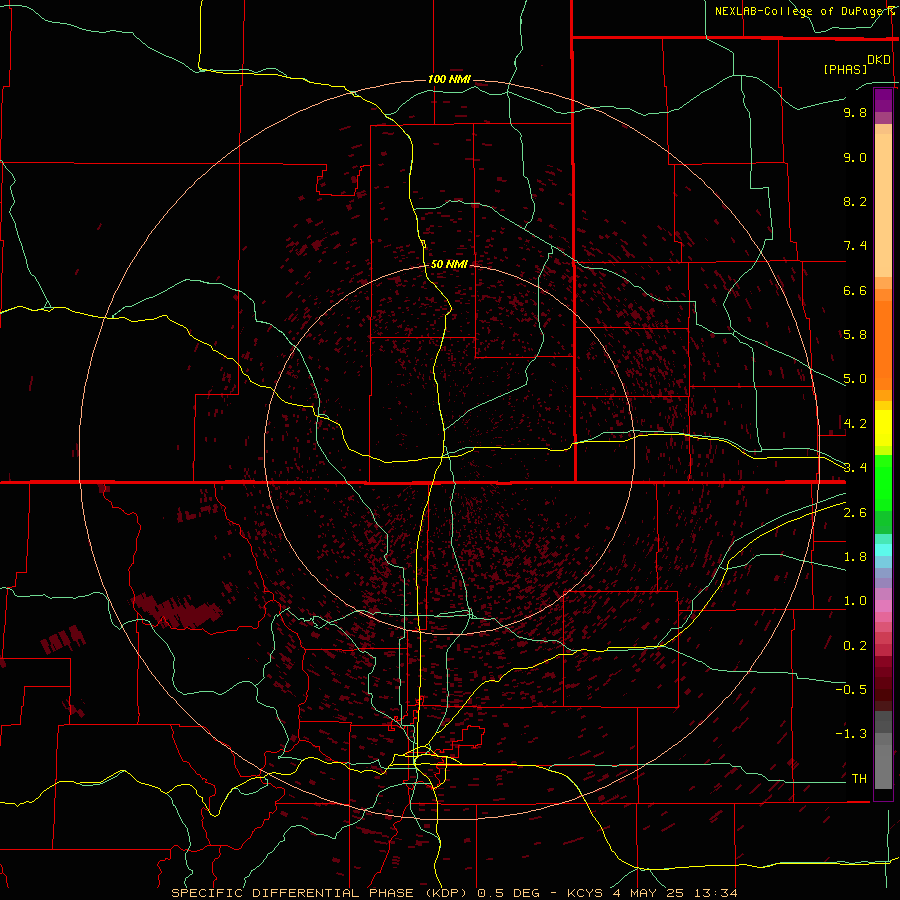
Task: Select the 0.2 scale value
Action: point(855,646)
